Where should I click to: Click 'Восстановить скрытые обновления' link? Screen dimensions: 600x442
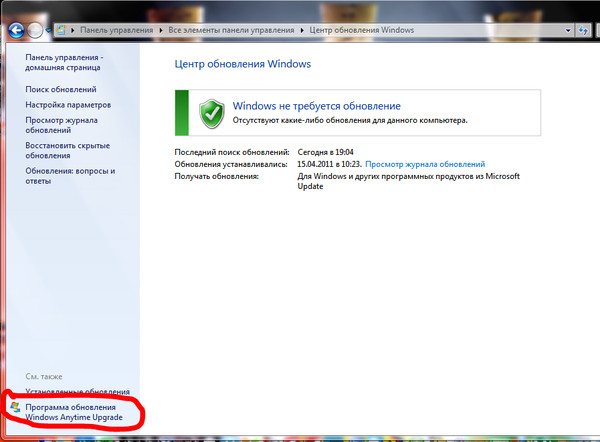[68, 150]
